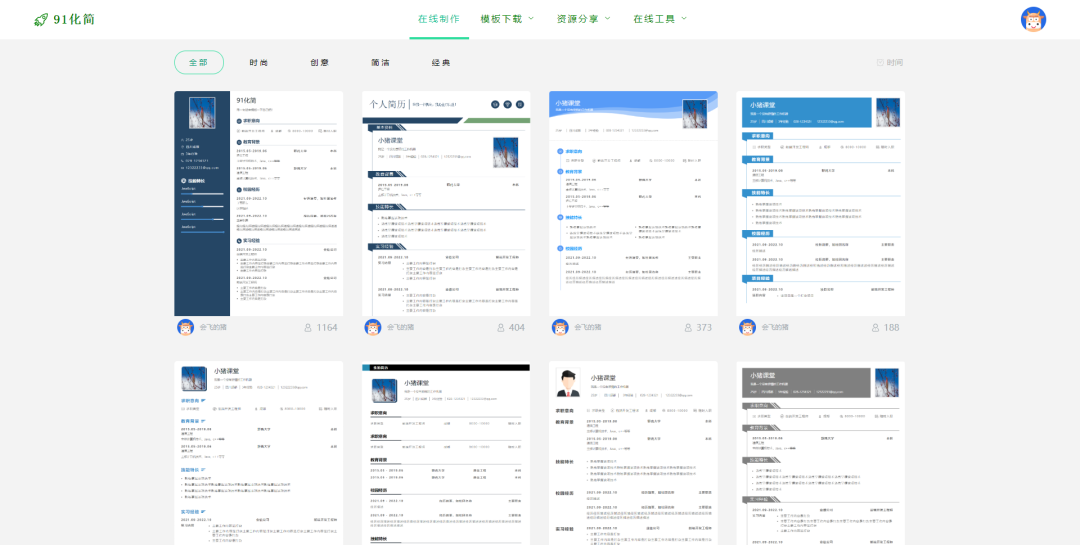Screen dimensions: 1080x545
Task: Click the user icon next to 404
Action: click(x=501, y=327)
